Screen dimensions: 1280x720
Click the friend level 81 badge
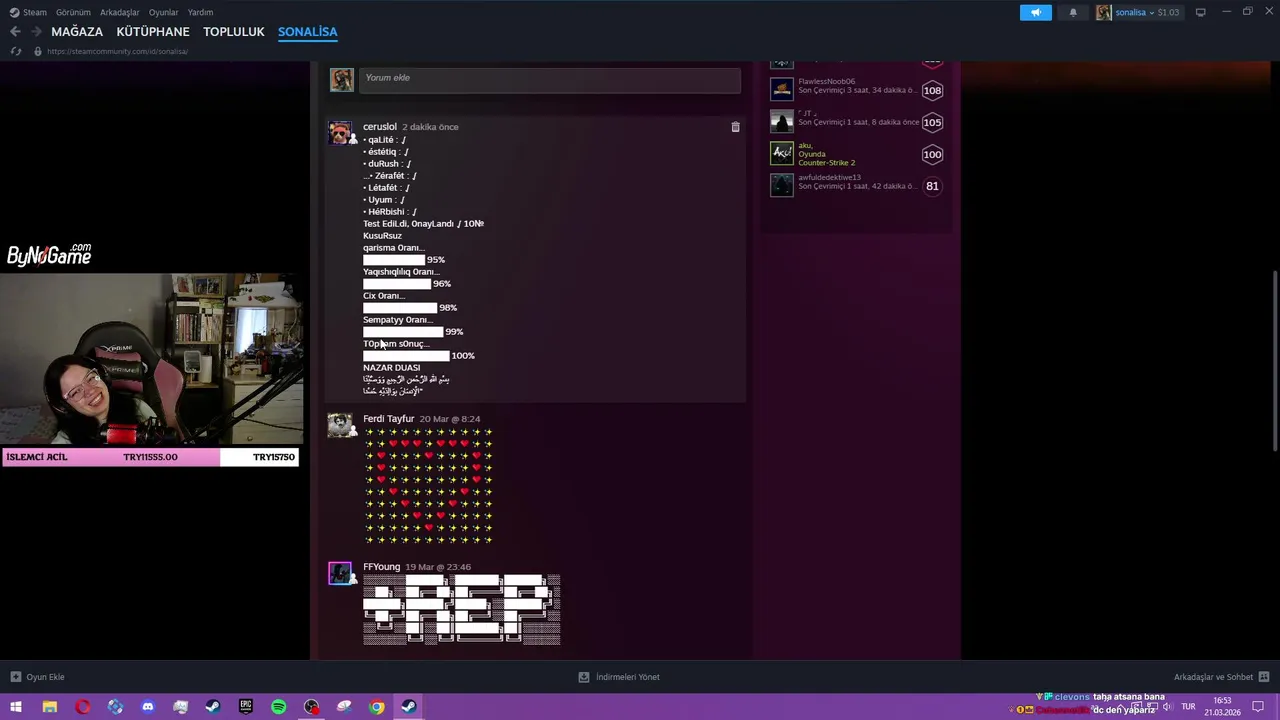click(932, 186)
